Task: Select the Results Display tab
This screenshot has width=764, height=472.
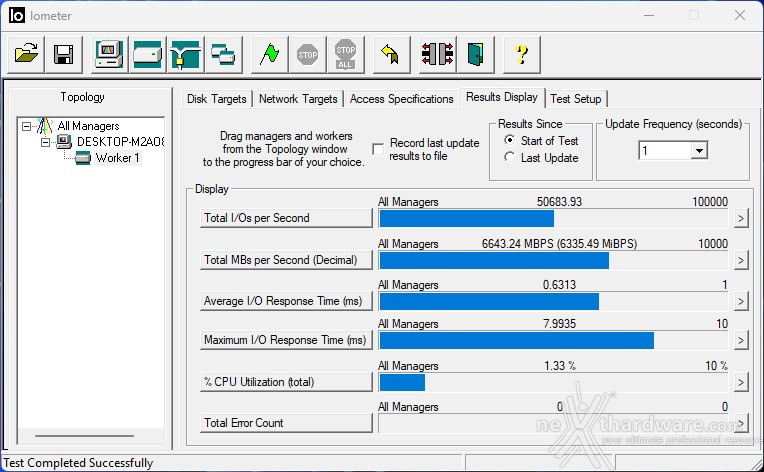Action: 502,97
